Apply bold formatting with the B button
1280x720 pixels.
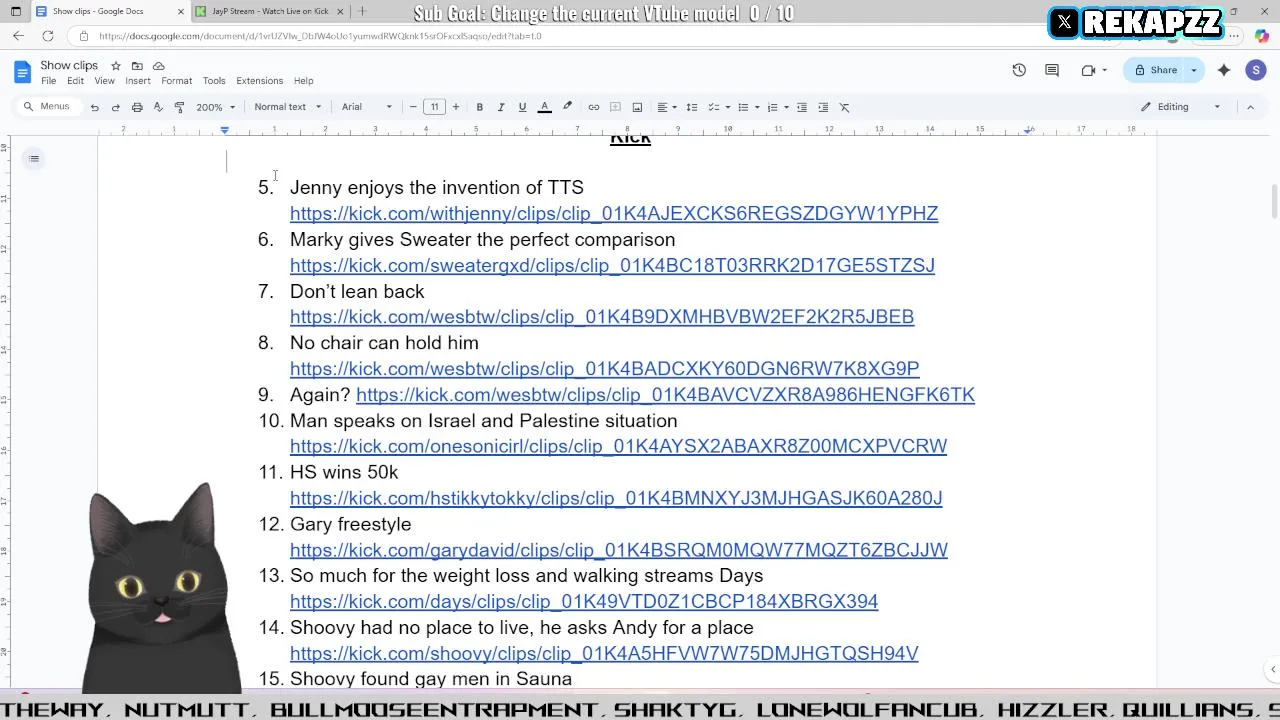480,107
